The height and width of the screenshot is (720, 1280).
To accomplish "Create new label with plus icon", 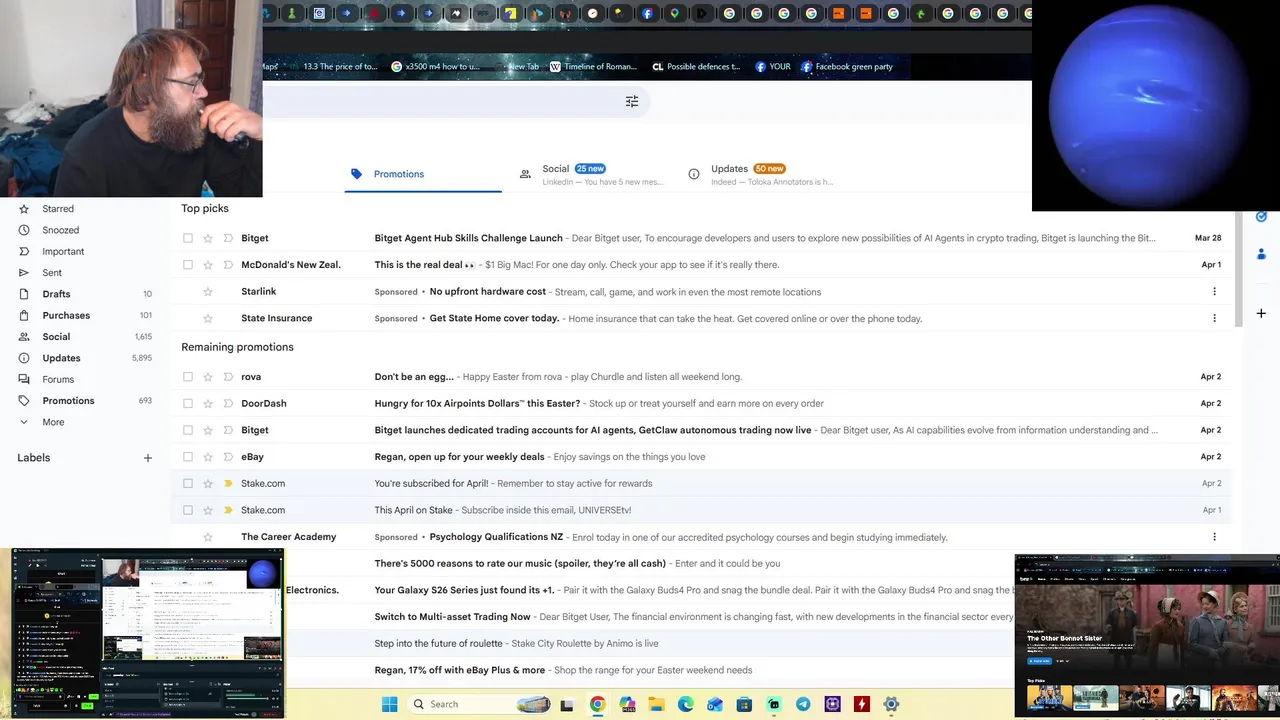I will point(148,458).
